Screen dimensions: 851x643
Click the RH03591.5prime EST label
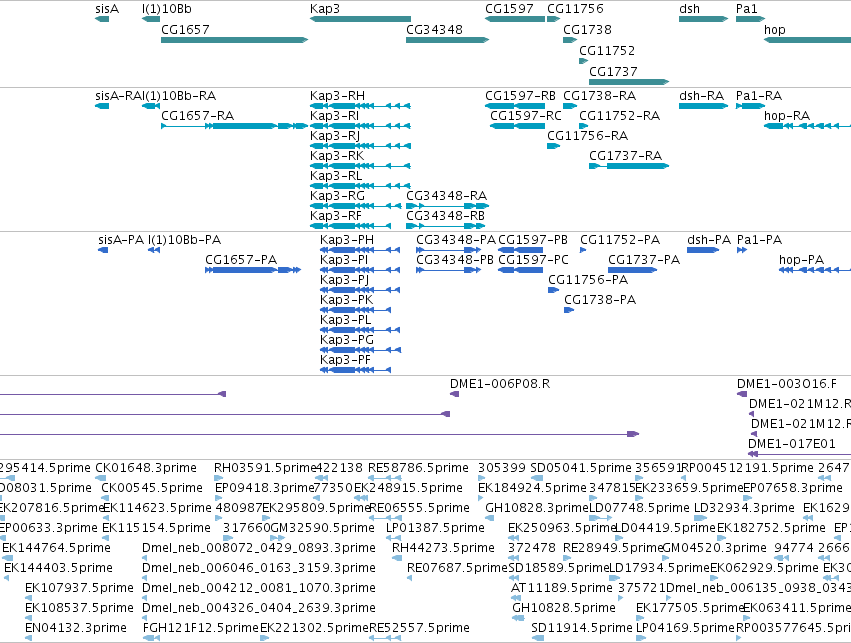(x=265, y=468)
